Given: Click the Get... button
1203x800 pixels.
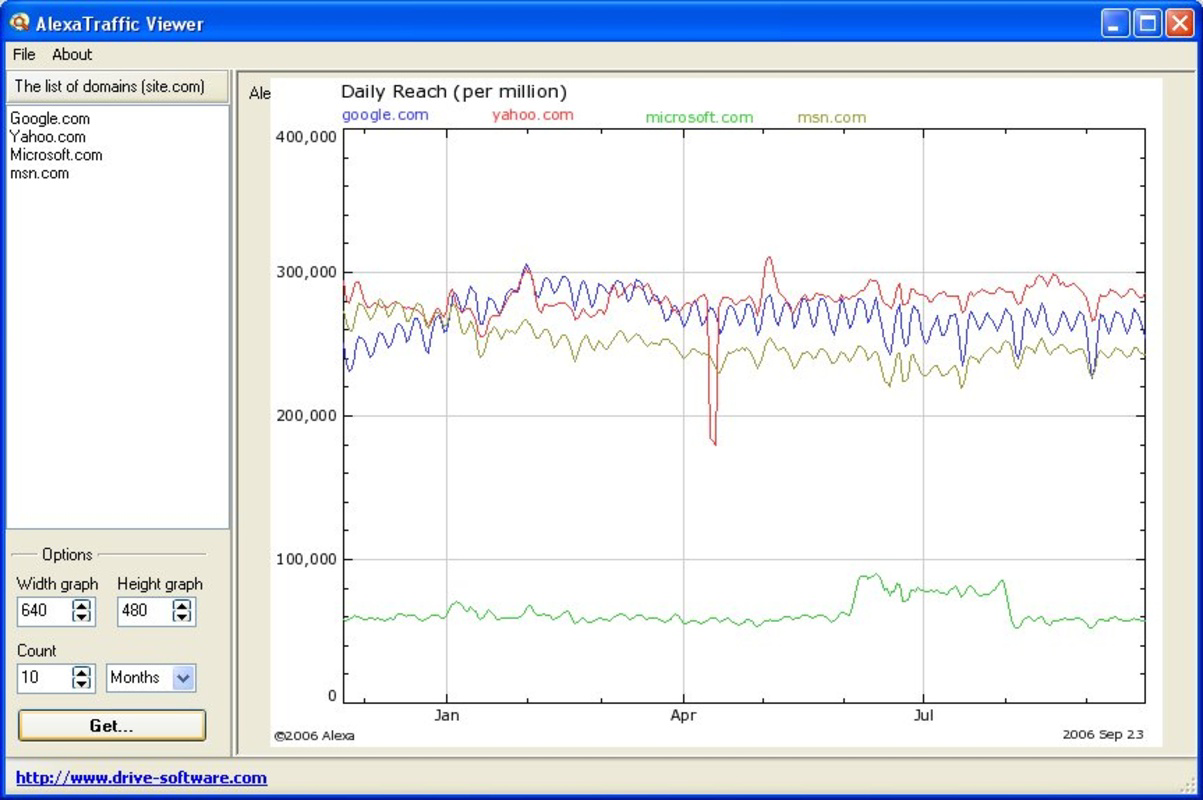Looking at the screenshot, I should click(x=112, y=726).
